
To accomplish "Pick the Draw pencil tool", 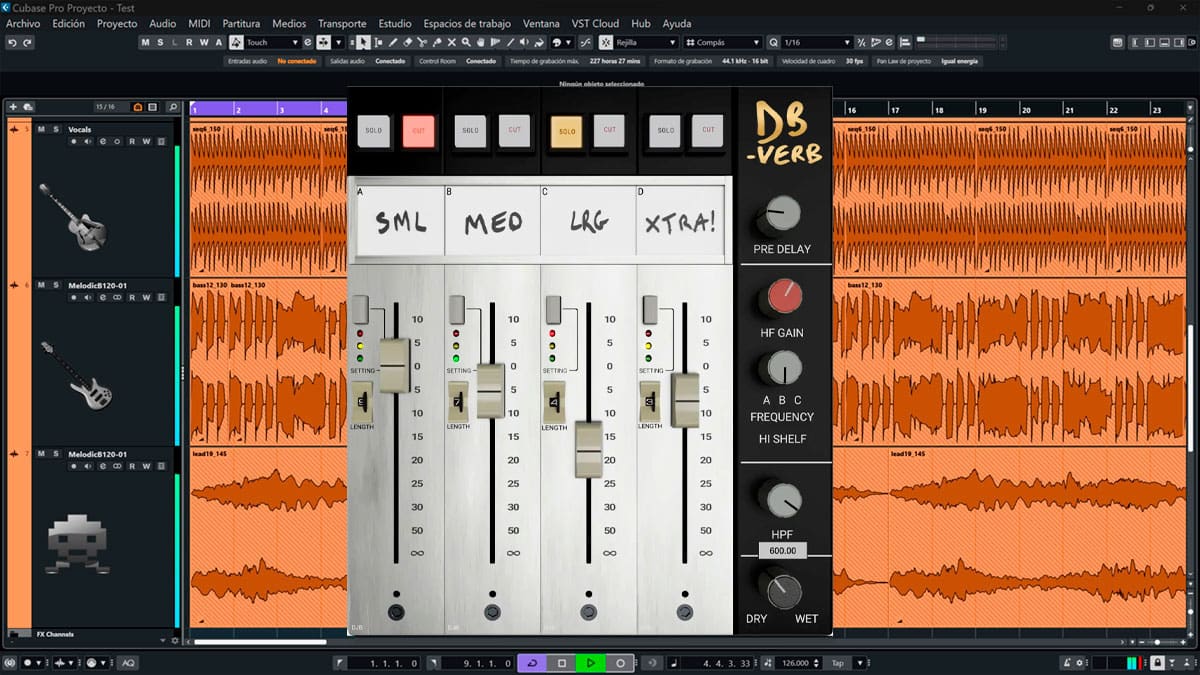I will click(x=393, y=43).
